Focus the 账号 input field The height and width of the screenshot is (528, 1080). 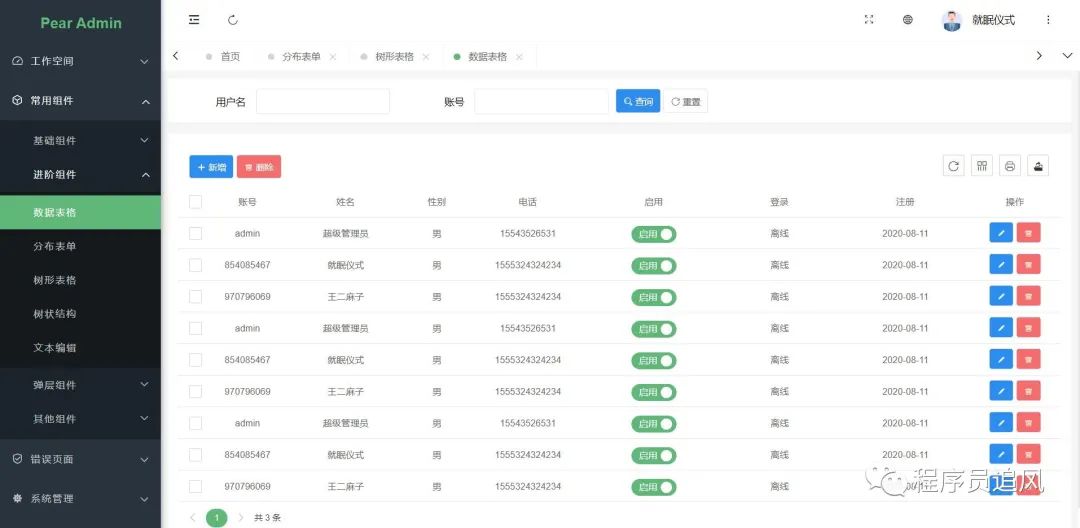(541, 101)
